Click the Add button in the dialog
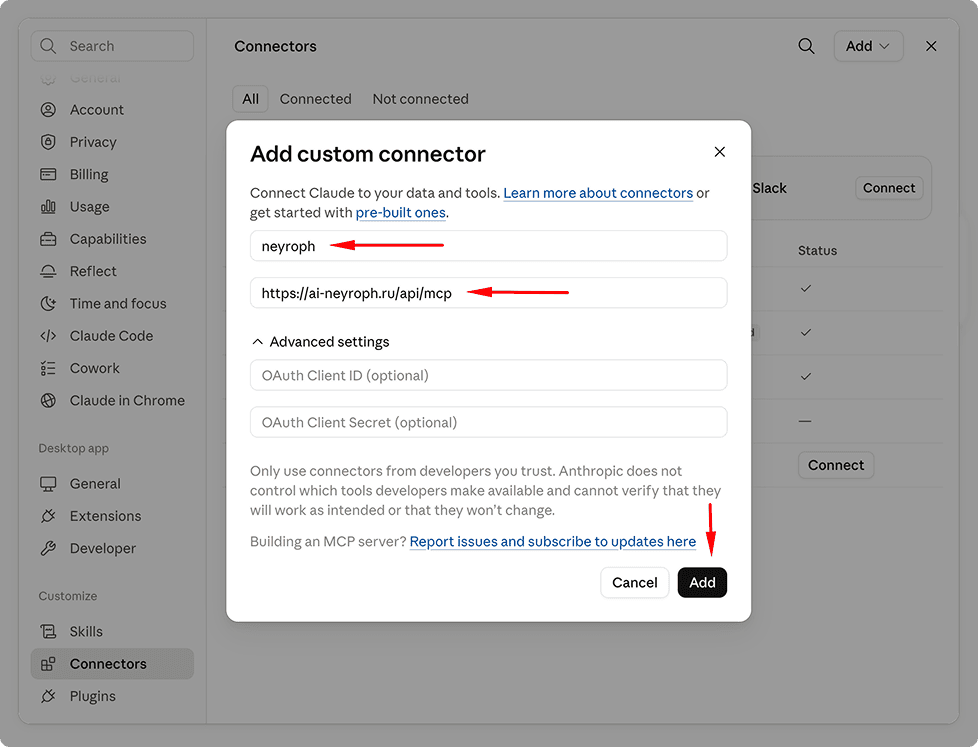This screenshot has height=747, width=978. click(702, 582)
